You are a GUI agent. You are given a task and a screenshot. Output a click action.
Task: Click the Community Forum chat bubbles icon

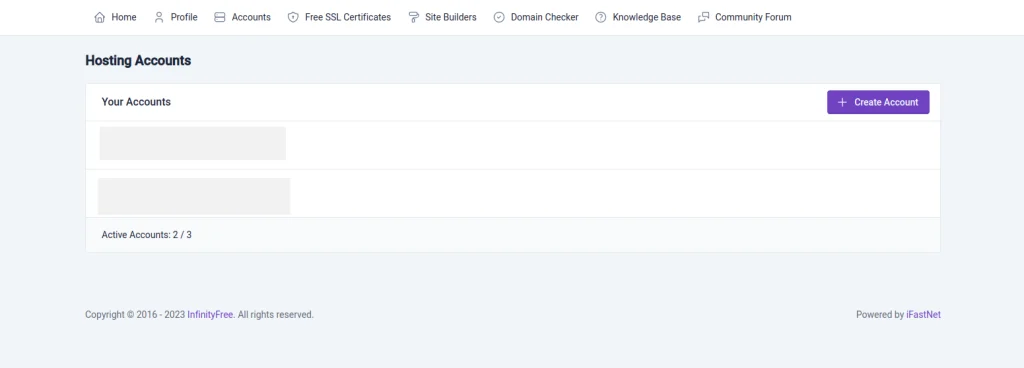(703, 18)
